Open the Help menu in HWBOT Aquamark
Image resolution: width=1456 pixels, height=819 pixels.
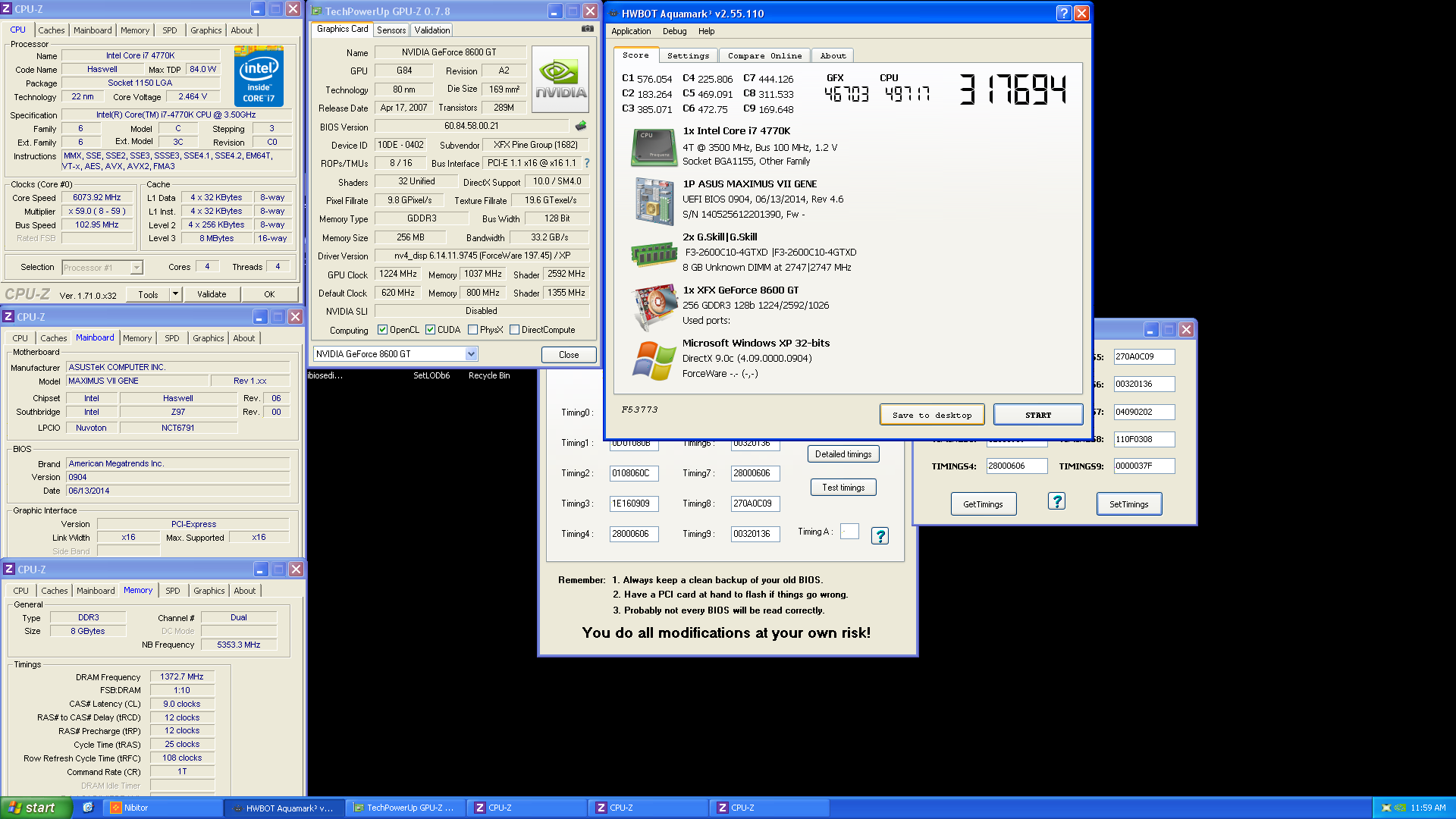[706, 31]
